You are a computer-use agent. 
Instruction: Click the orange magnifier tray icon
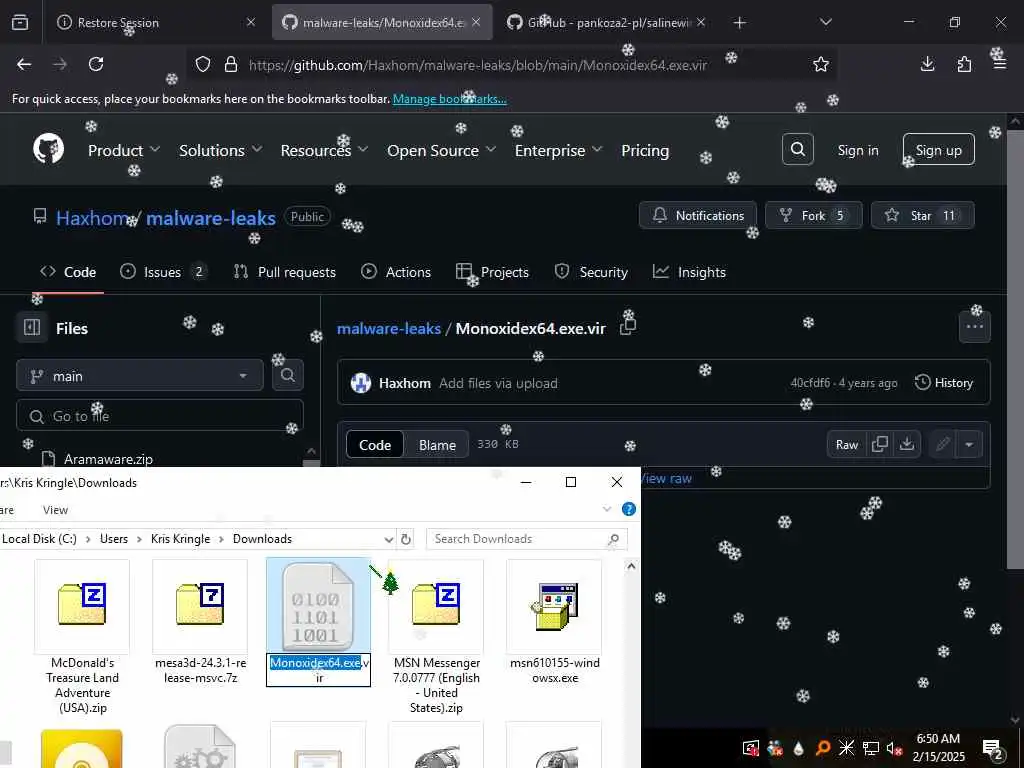[823, 748]
